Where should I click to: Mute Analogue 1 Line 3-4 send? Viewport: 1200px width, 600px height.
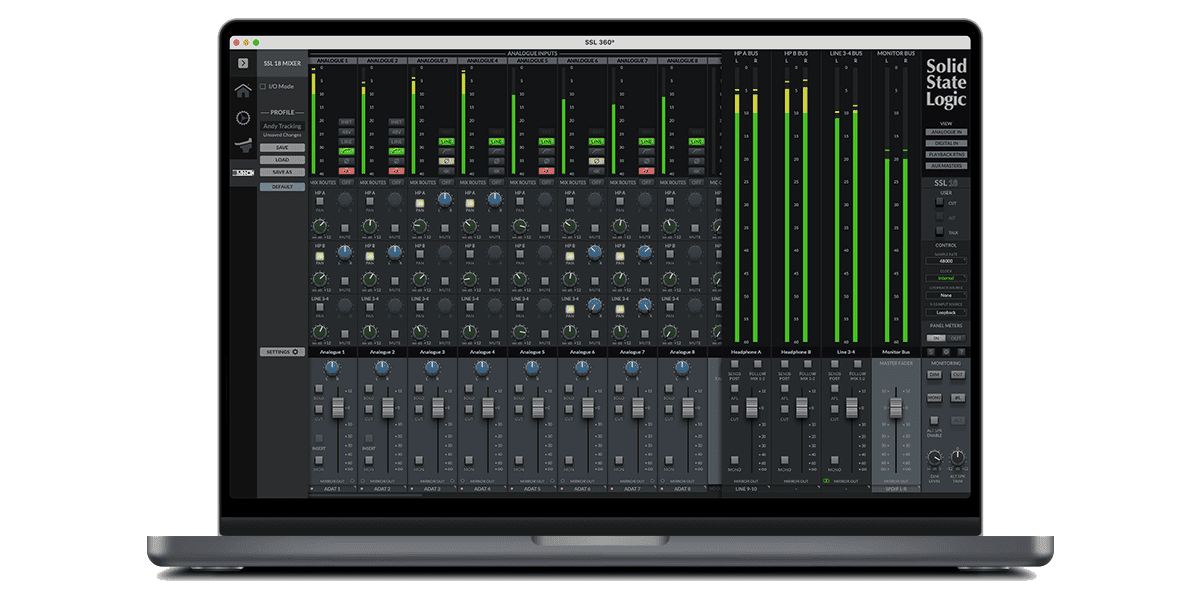pos(345,334)
